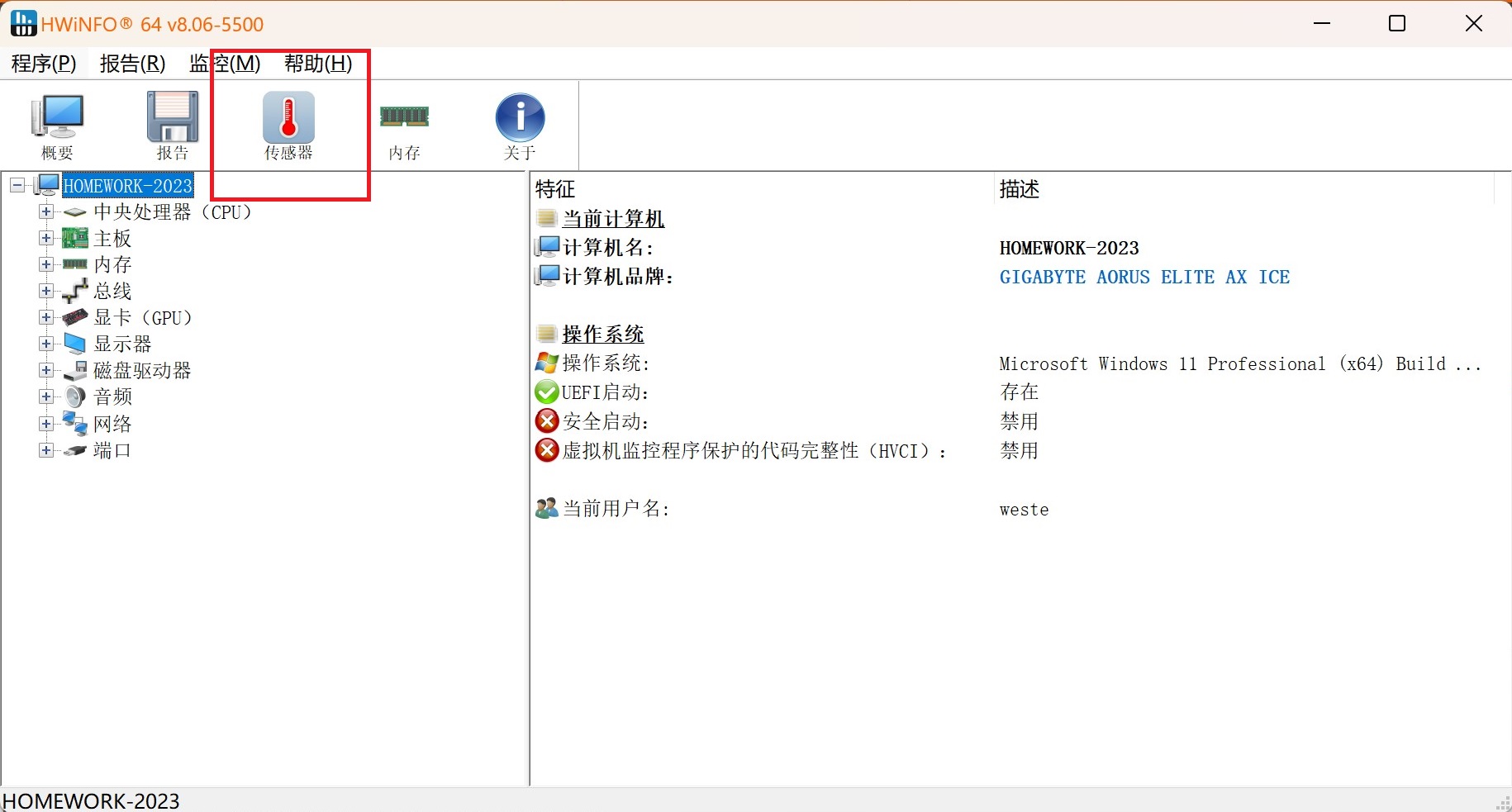Expand the 总线 tree node

[46, 291]
